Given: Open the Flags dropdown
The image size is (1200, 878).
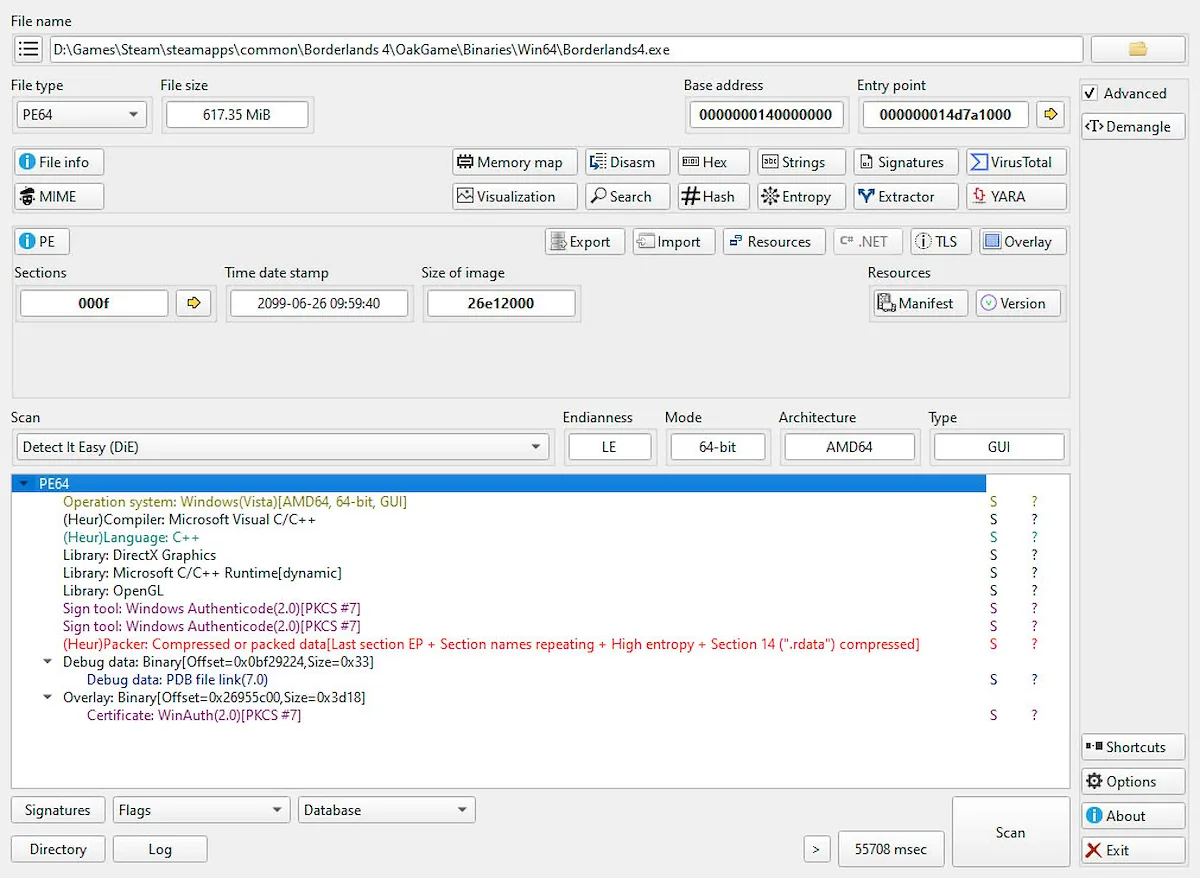Looking at the screenshot, I should point(201,810).
